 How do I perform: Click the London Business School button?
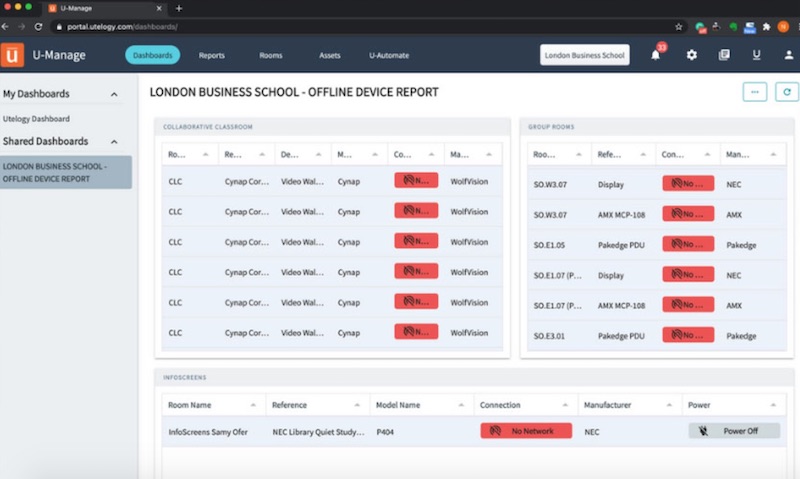585,55
